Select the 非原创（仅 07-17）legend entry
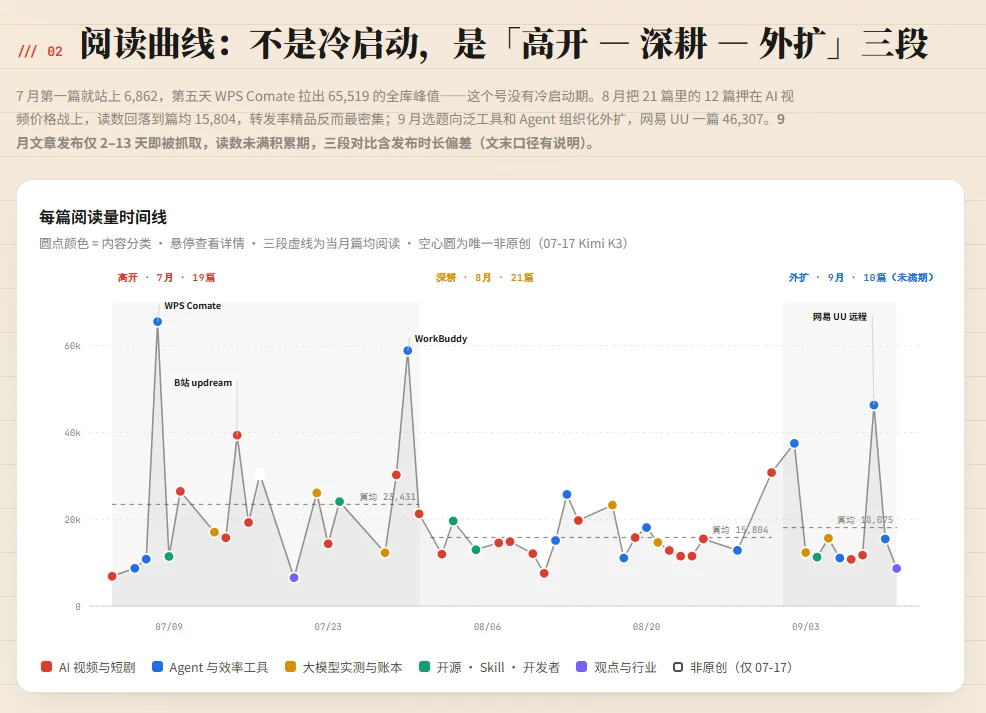 (732, 667)
